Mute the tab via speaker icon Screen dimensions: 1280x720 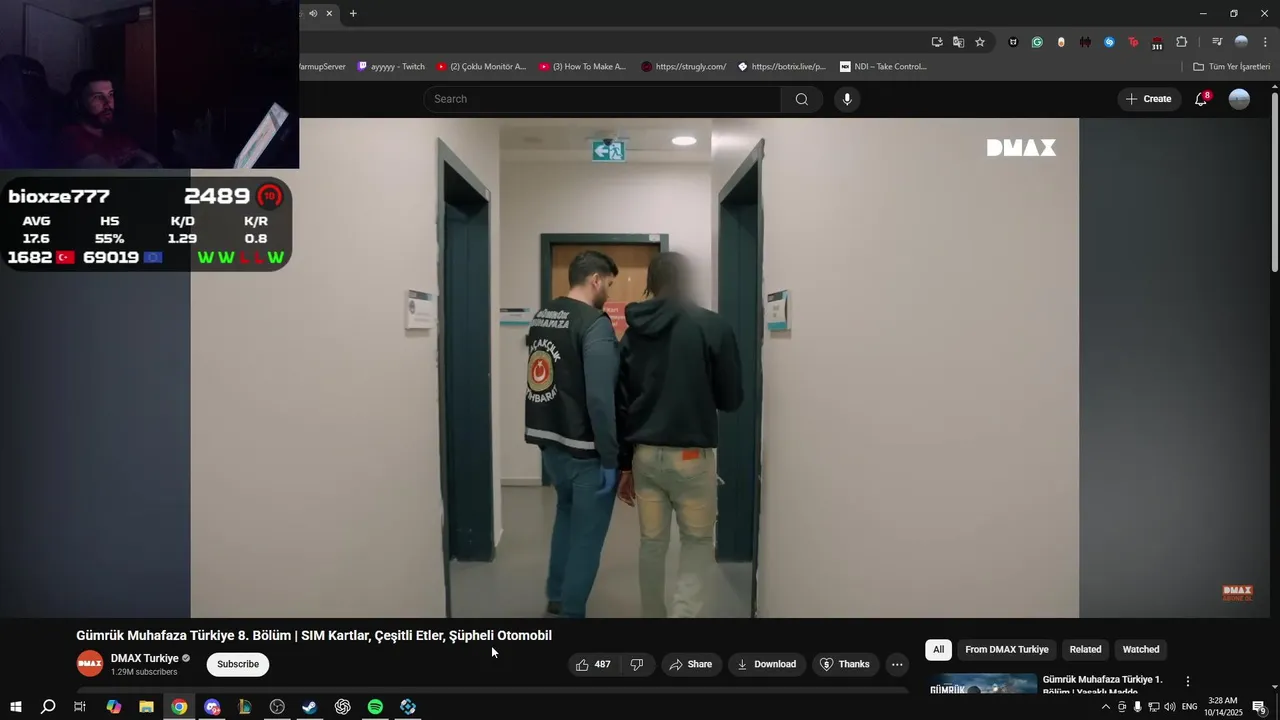(x=313, y=13)
